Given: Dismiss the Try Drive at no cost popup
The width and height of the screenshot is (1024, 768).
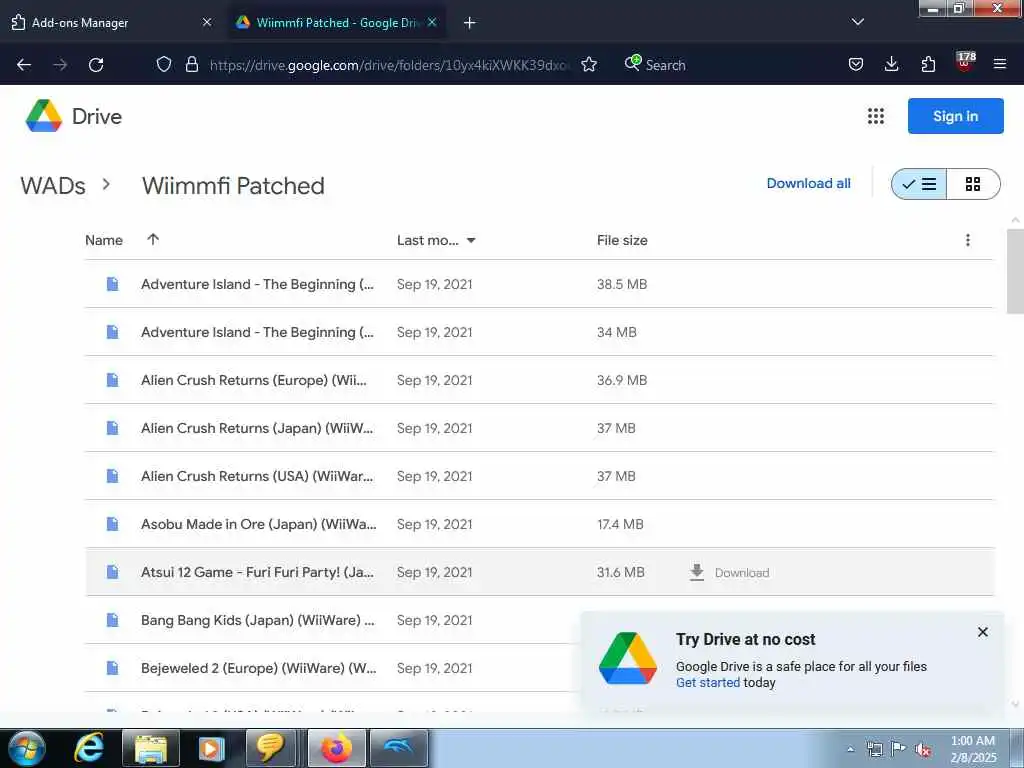Looking at the screenshot, I should click(x=982, y=632).
